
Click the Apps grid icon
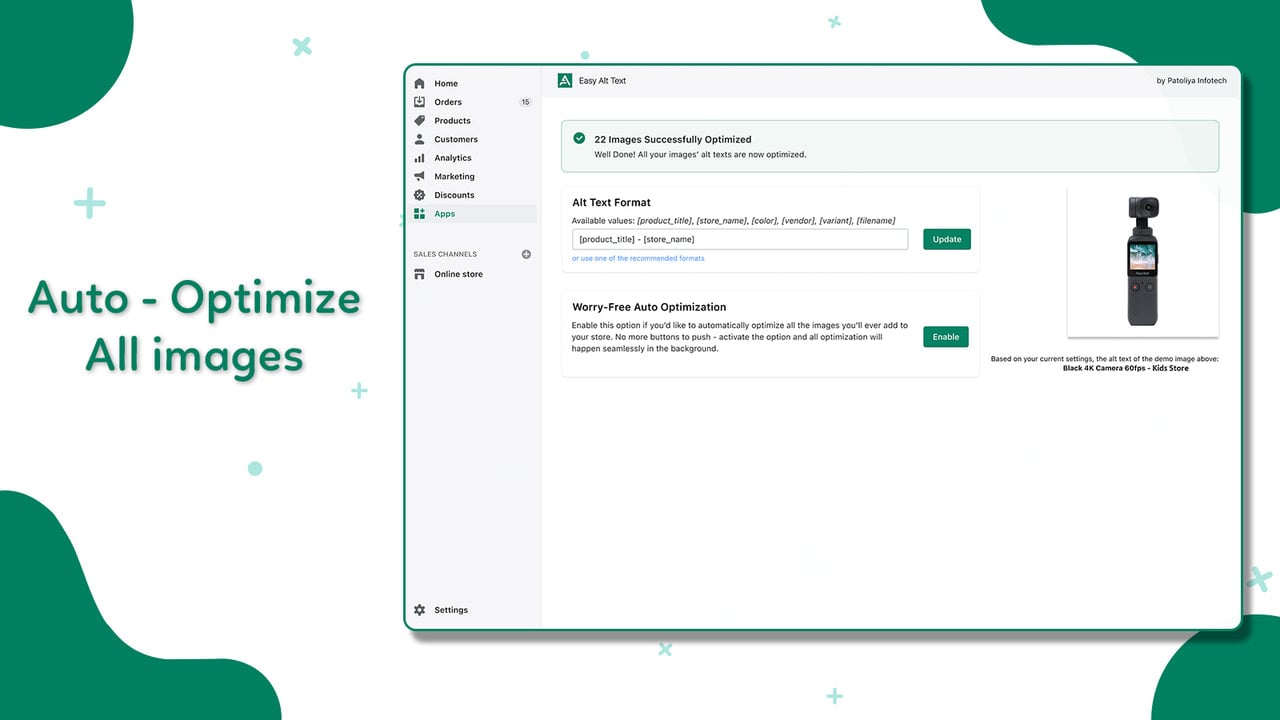[420, 213]
